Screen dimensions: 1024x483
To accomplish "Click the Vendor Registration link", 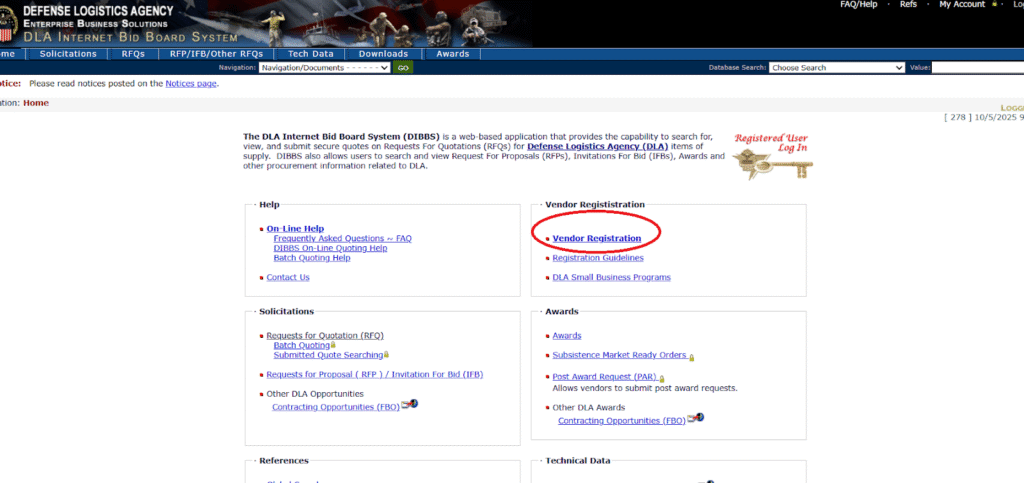I will pos(596,238).
